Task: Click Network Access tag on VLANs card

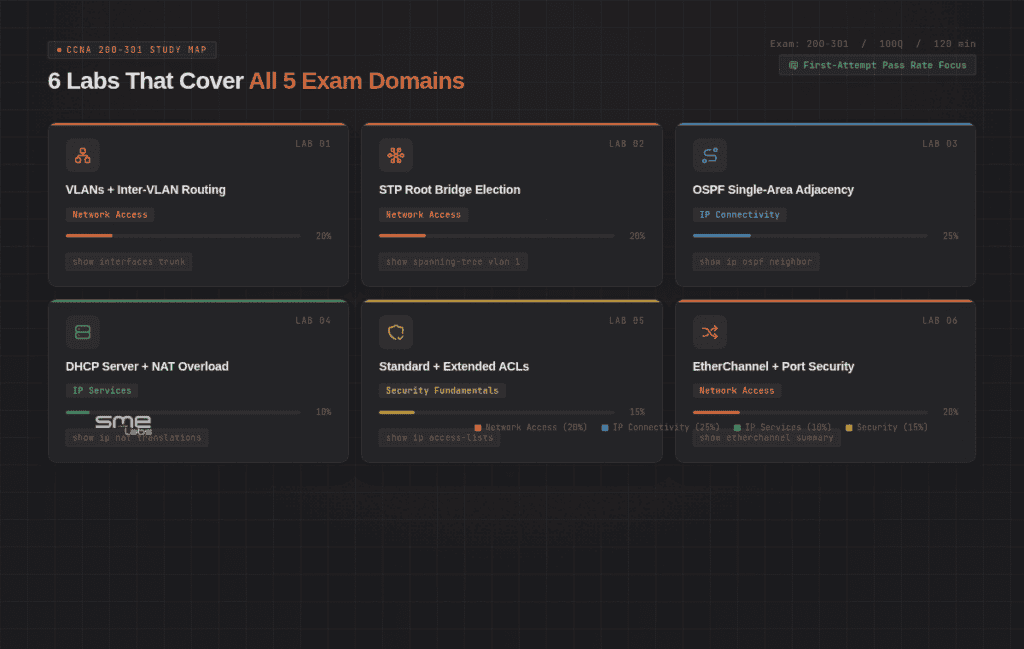Action: click(x=110, y=214)
